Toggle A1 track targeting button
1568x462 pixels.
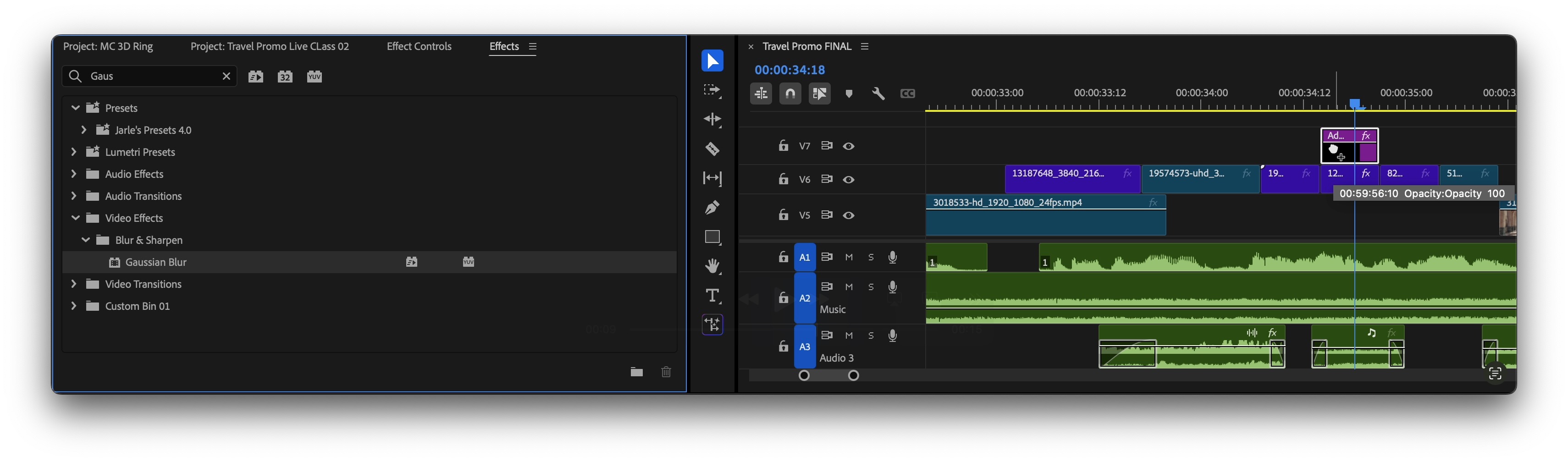tap(804, 258)
